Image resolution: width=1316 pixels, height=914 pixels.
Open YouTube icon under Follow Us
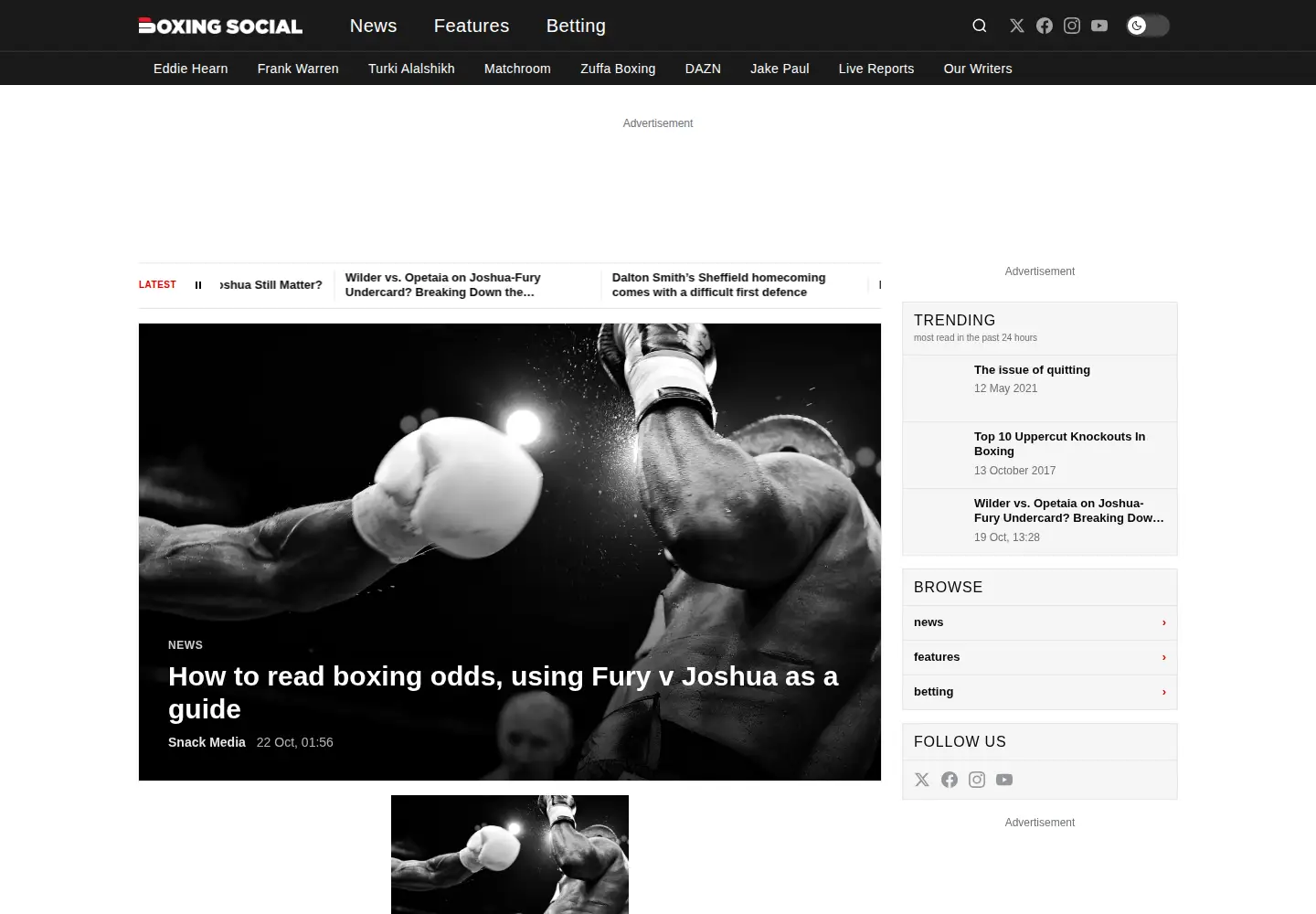(1004, 780)
